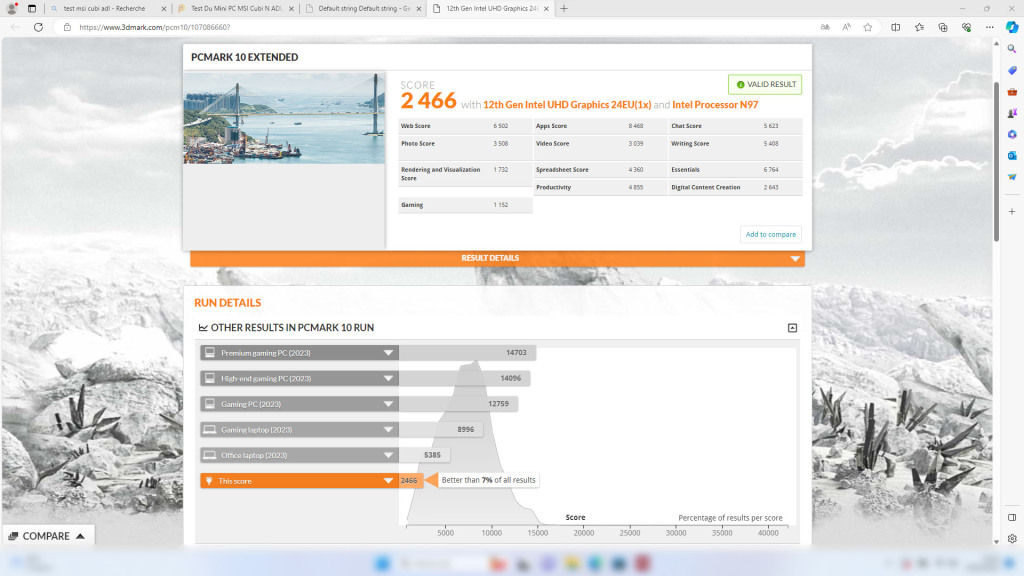Click the Photo Score value 3 508
The height and width of the screenshot is (576, 1024).
[500, 144]
